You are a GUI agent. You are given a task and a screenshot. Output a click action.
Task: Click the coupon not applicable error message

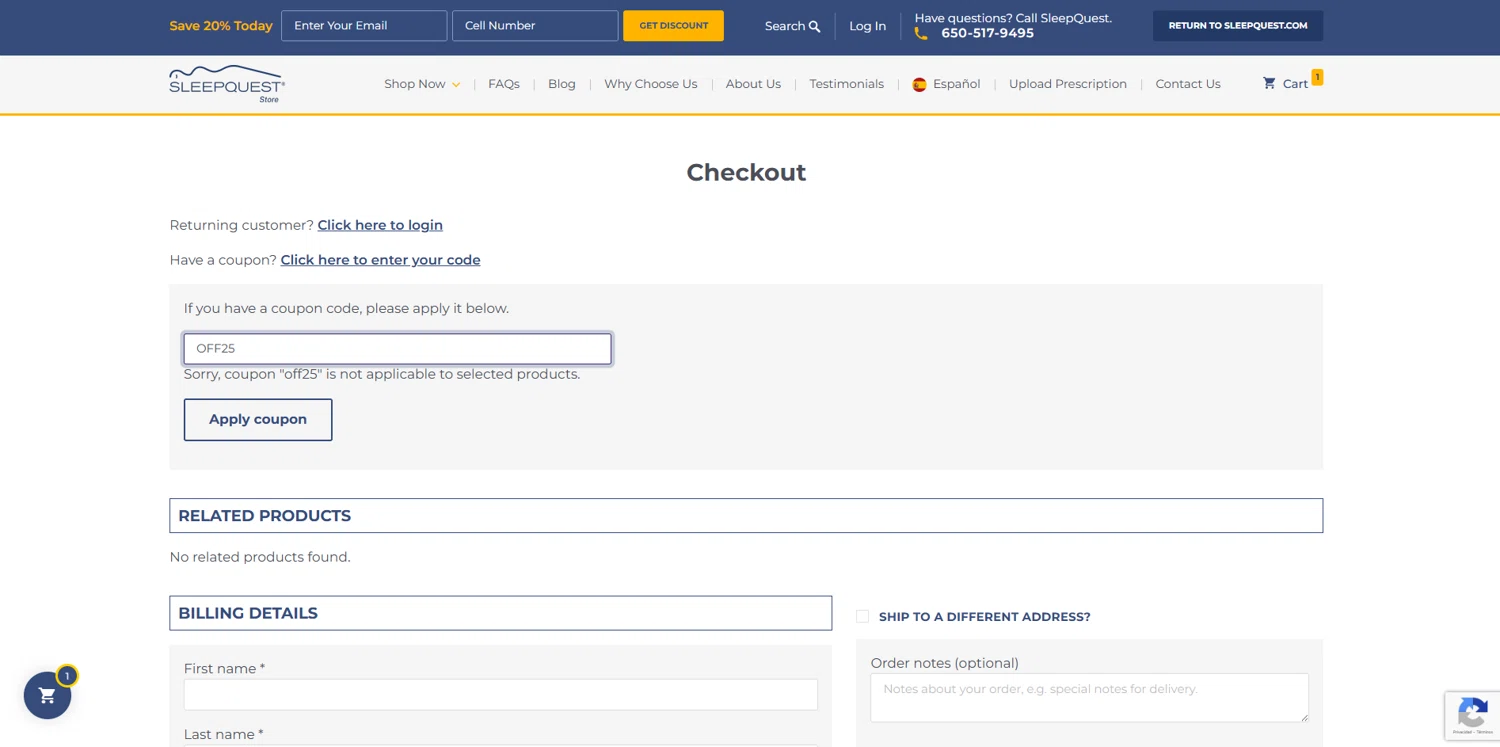[x=382, y=374]
